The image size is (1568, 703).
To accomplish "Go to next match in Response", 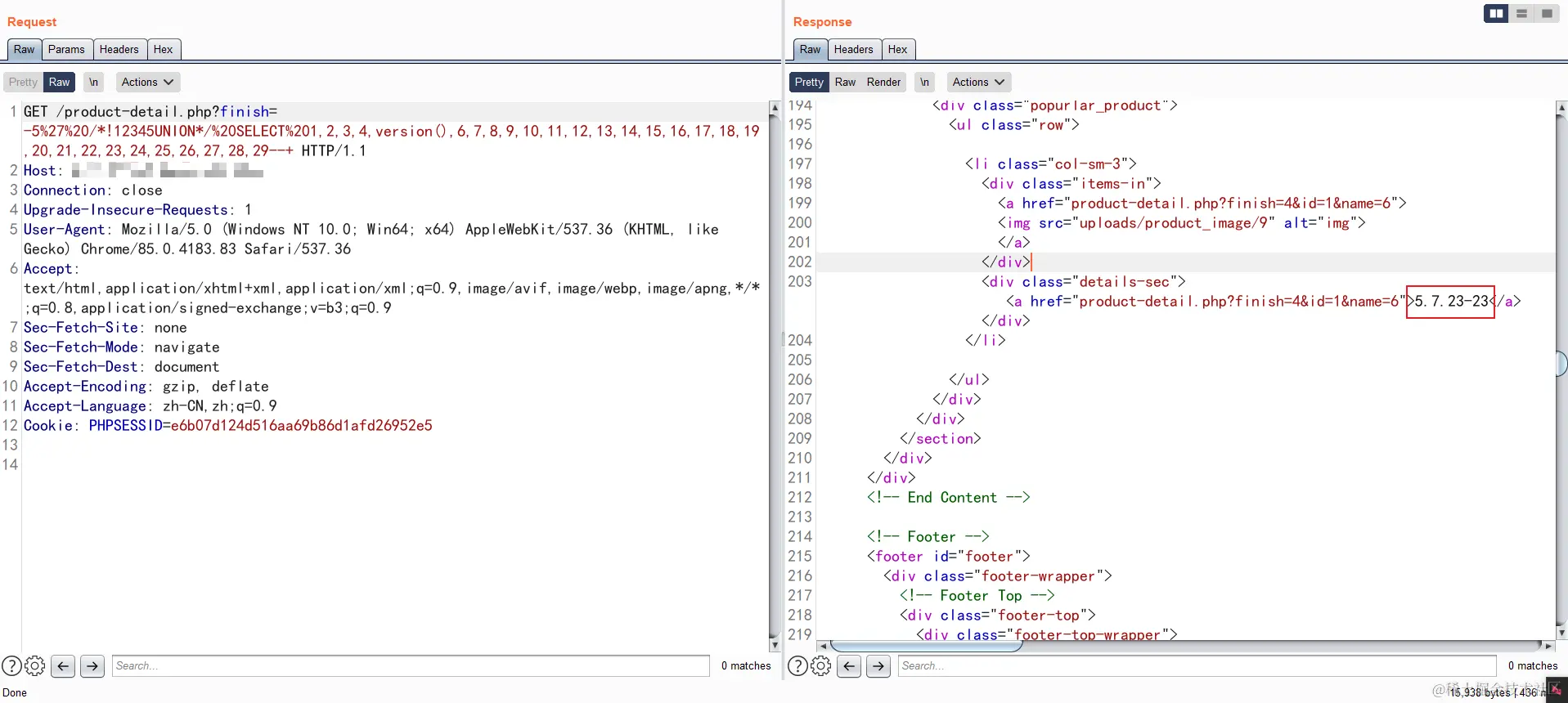I will point(878,666).
